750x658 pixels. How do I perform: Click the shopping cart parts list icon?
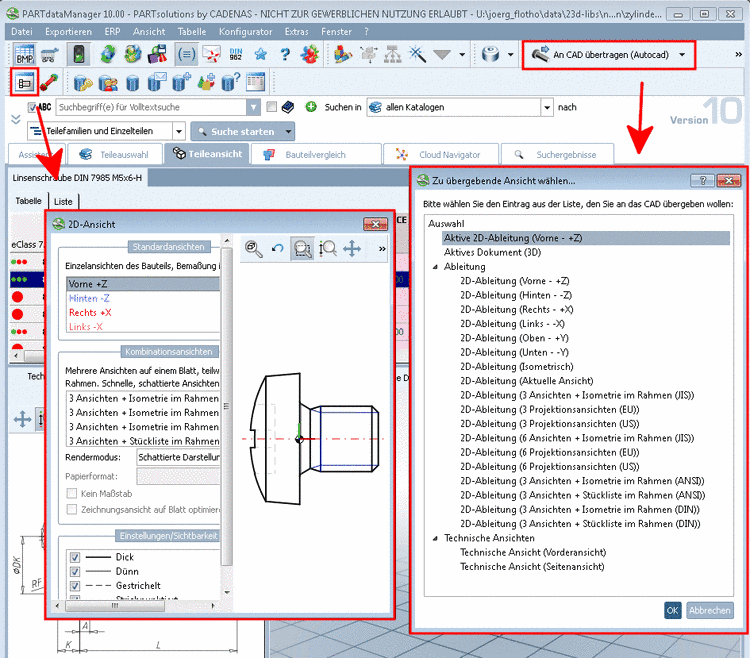50,55
